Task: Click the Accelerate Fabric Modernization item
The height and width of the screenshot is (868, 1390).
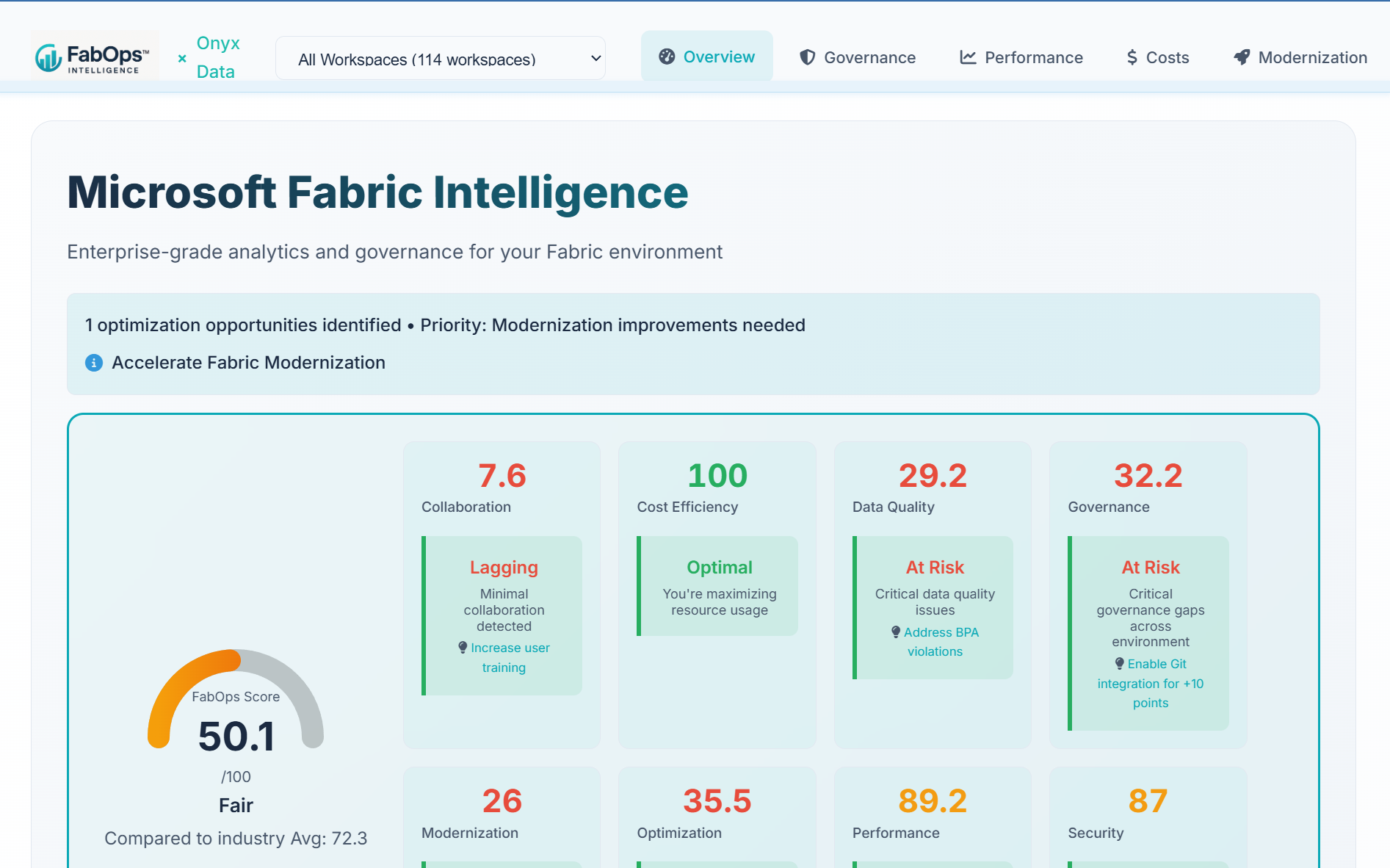Action: pos(248,363)
